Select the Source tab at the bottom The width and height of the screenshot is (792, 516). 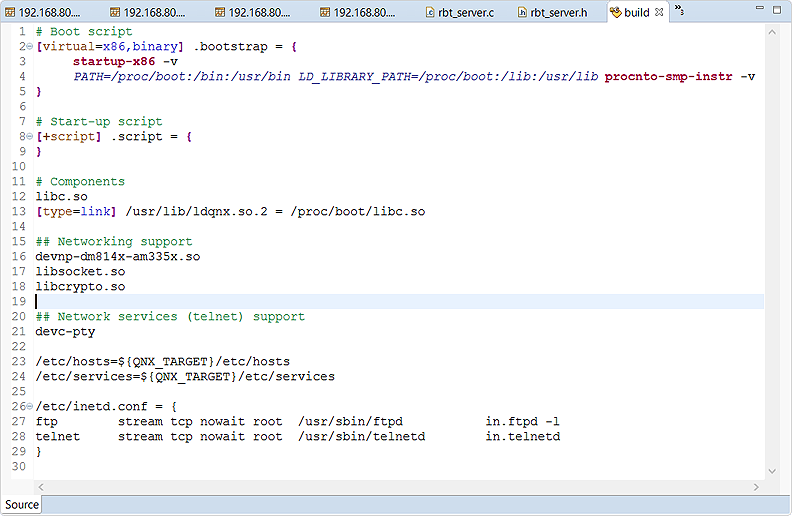(22, 505)
